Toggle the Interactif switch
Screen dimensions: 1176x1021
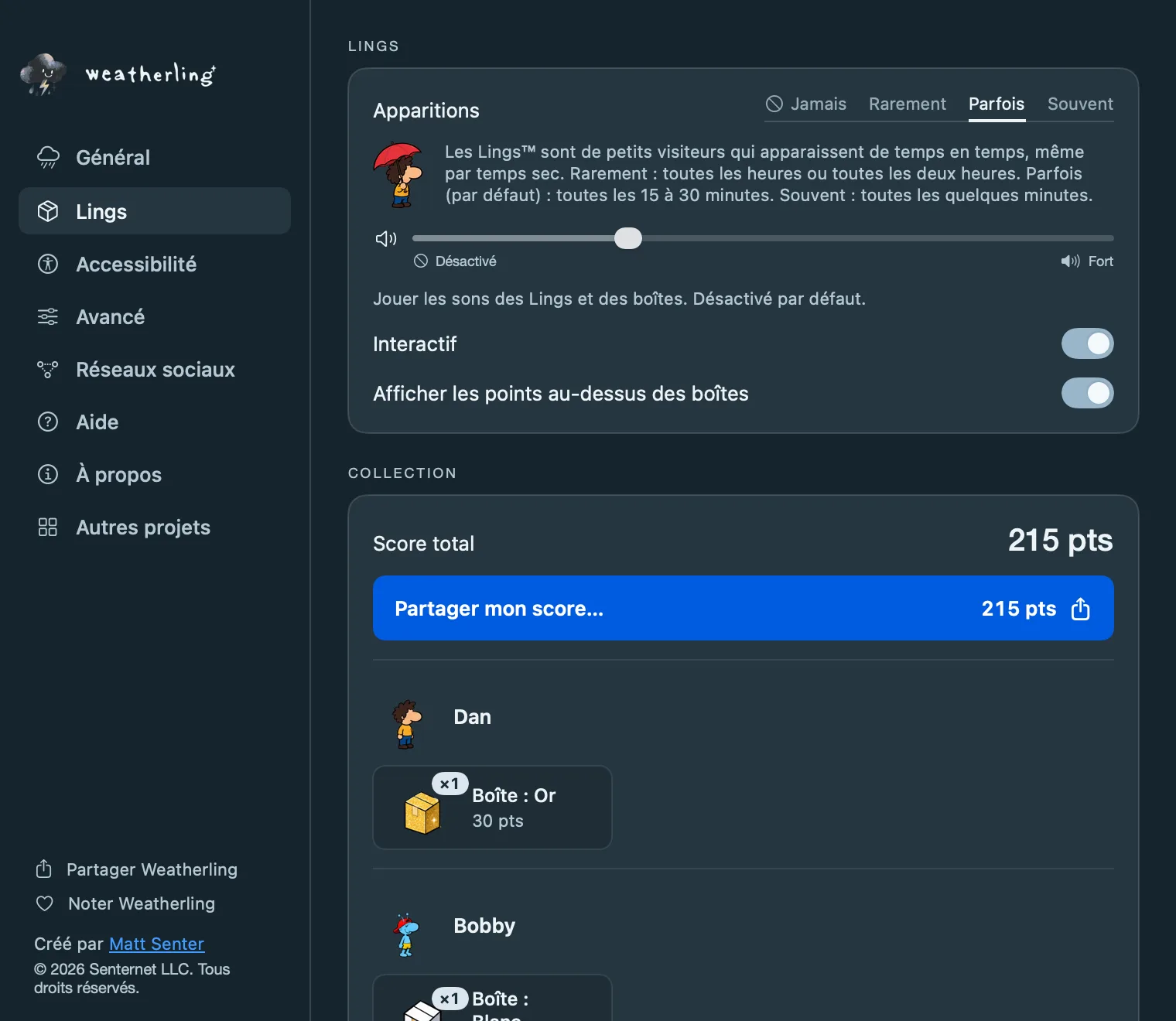[1087, 343]
